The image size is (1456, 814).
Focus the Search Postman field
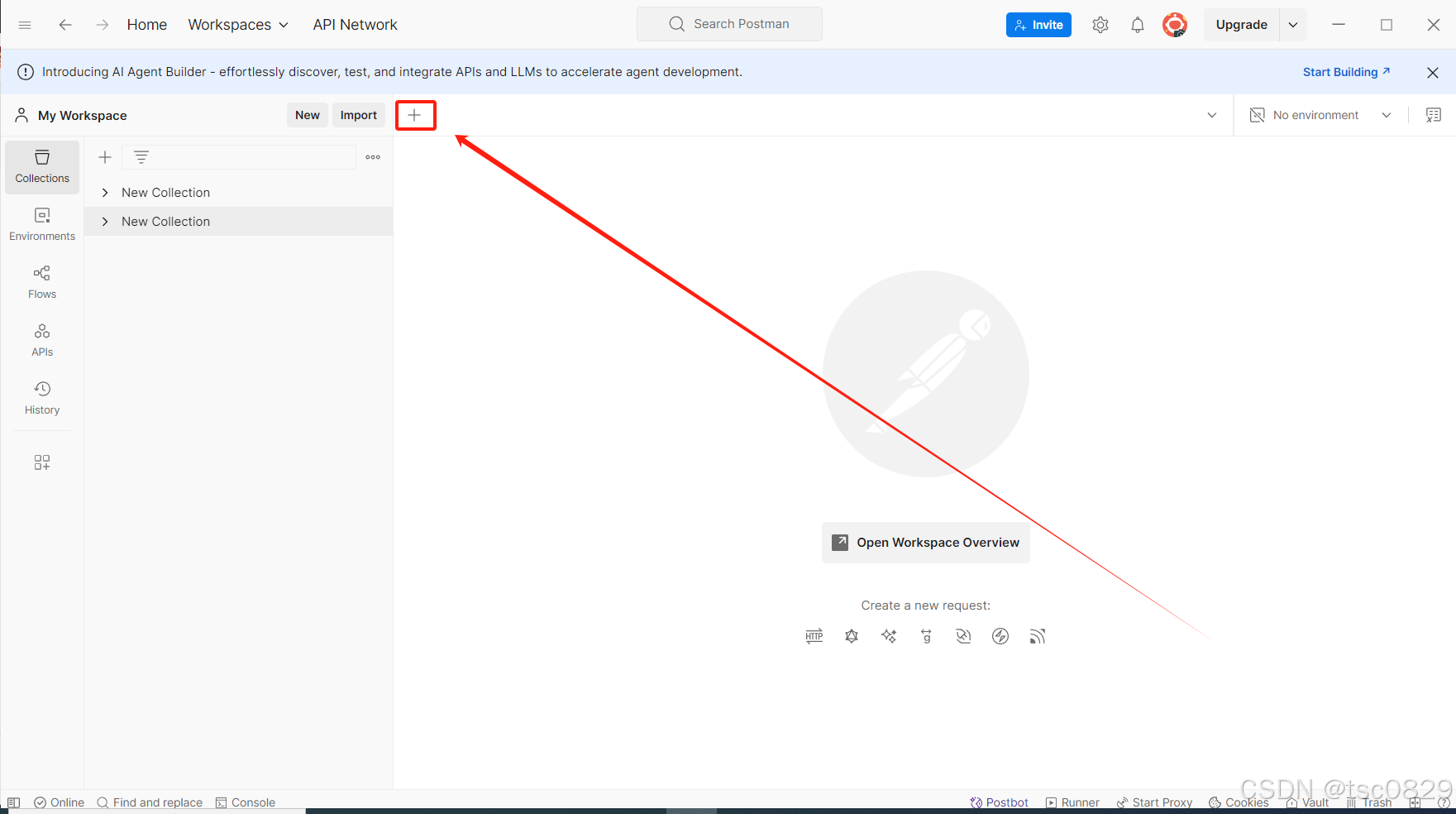[x=729, y=24]
